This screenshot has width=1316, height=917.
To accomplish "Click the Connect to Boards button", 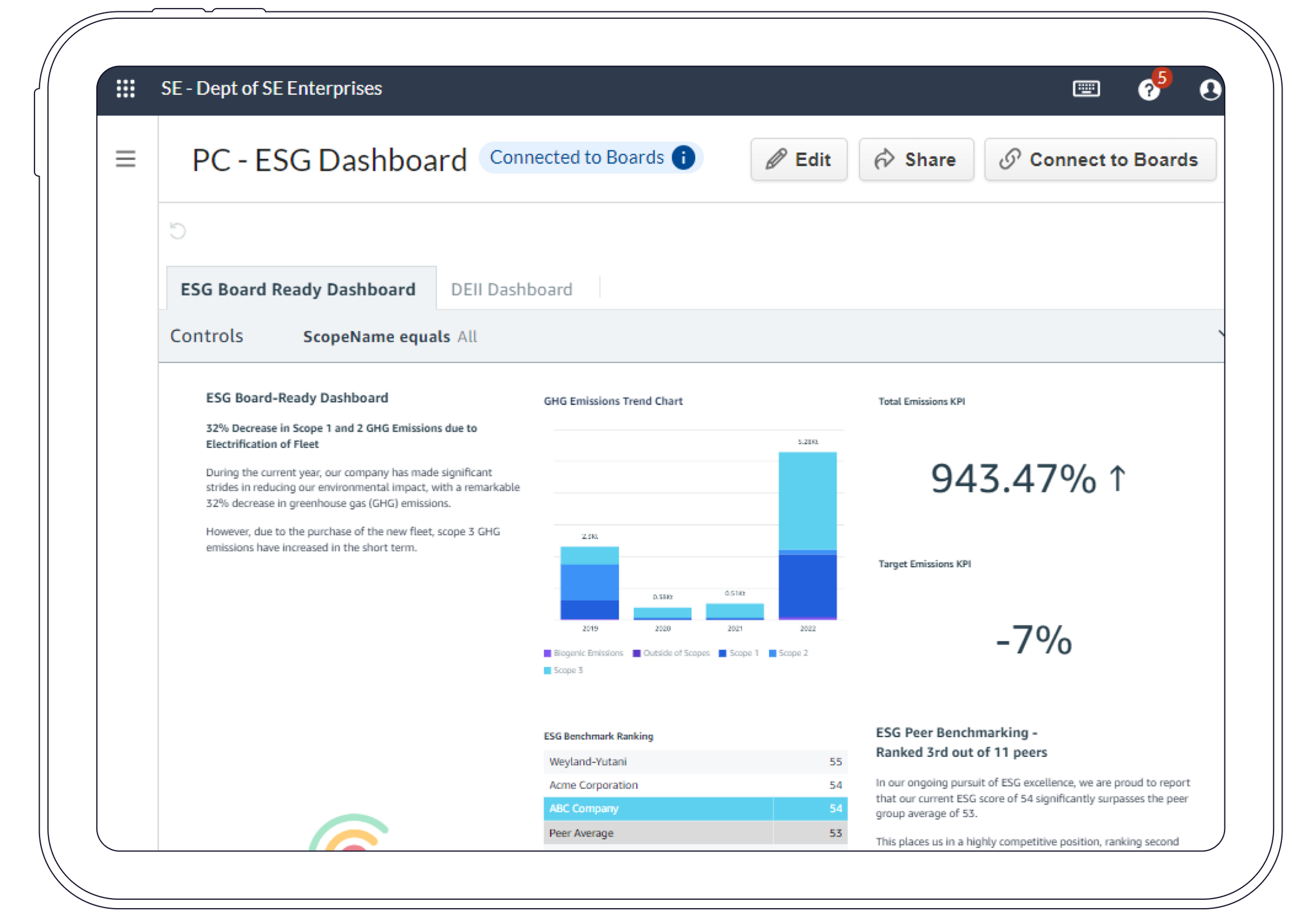I will click(1099, 159).
